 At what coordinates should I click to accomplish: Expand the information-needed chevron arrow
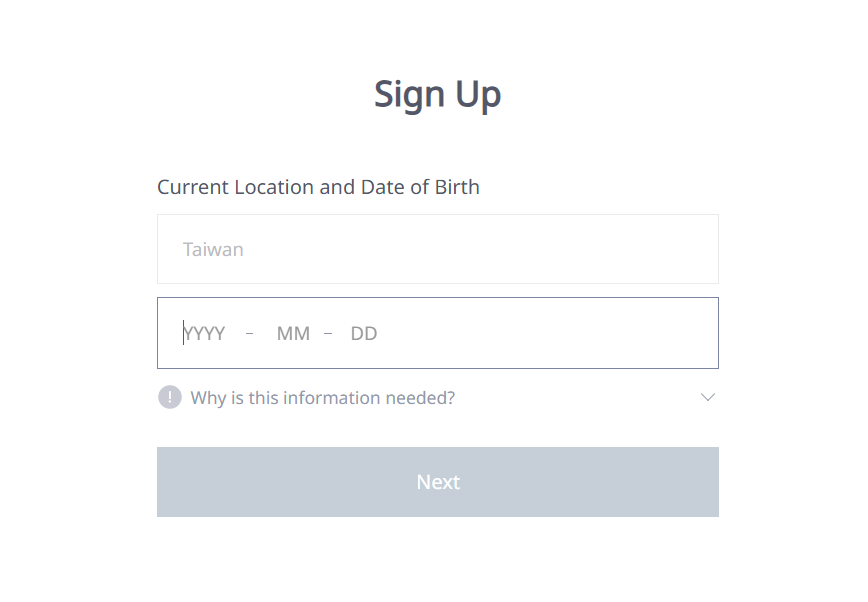pos(708,398)
